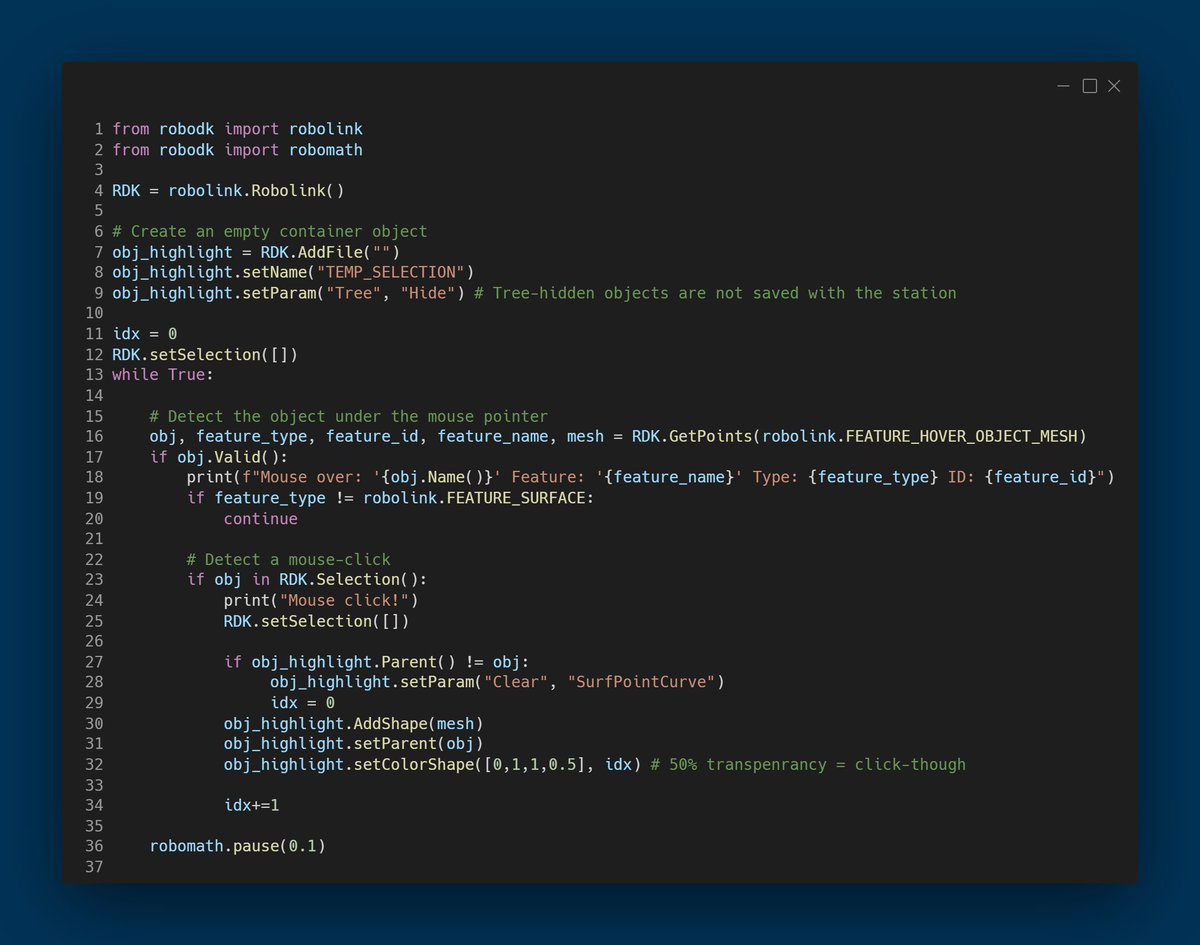Image resolution: width=1200 pixels, height=945 pixels.
Task: Click 'while True:' on line 13
Action: [x=163, y=375]
